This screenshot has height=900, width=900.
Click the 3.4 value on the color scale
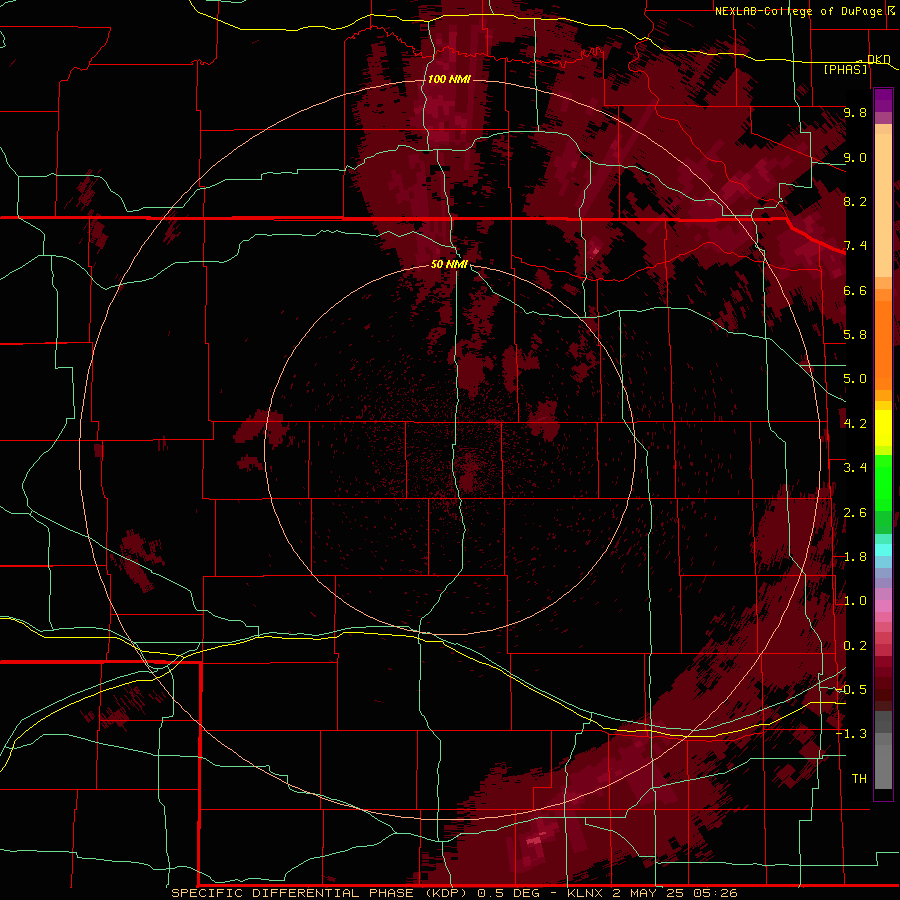pos(855,468)
